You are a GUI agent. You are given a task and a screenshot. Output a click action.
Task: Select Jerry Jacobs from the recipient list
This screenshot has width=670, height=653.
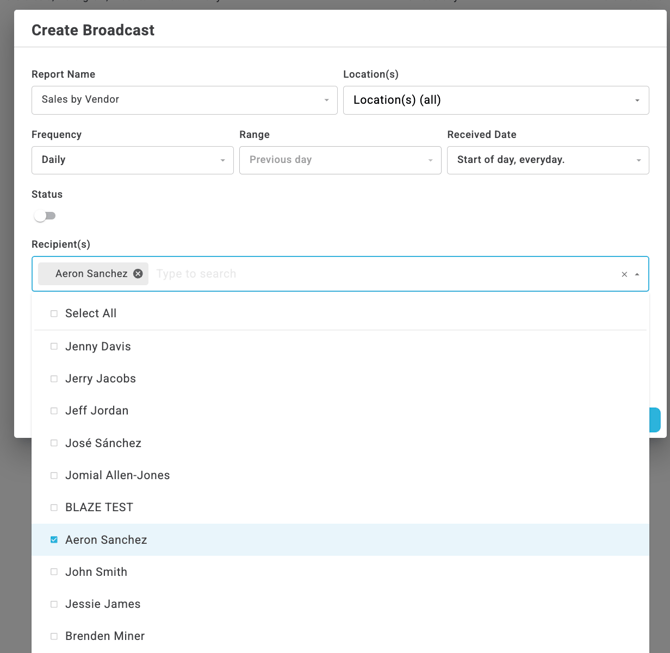tap(100, 379)
